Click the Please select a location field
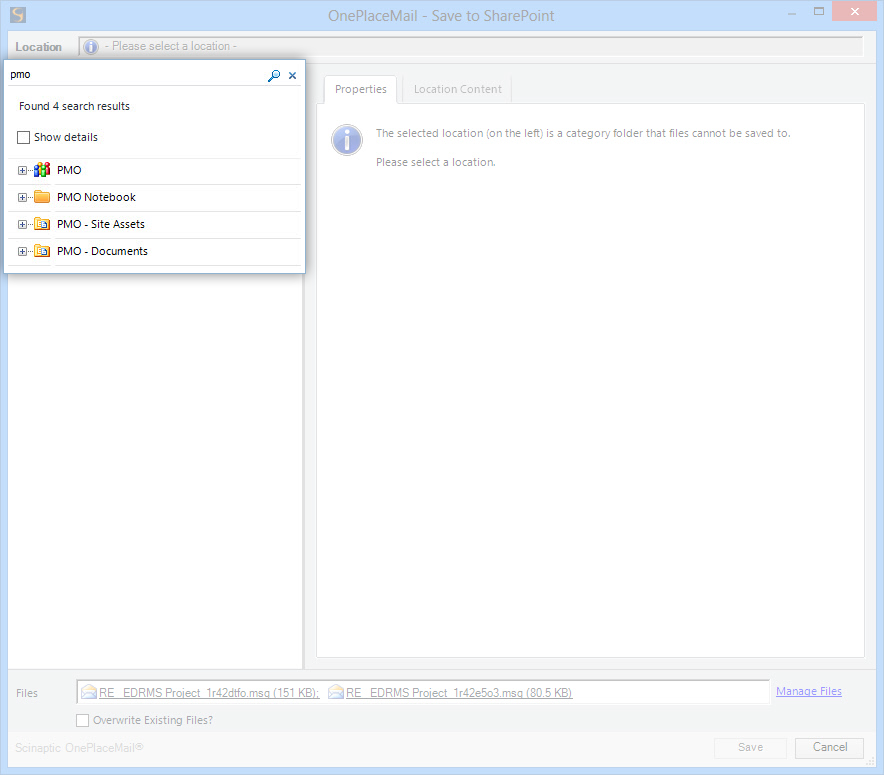 point(471,46)
